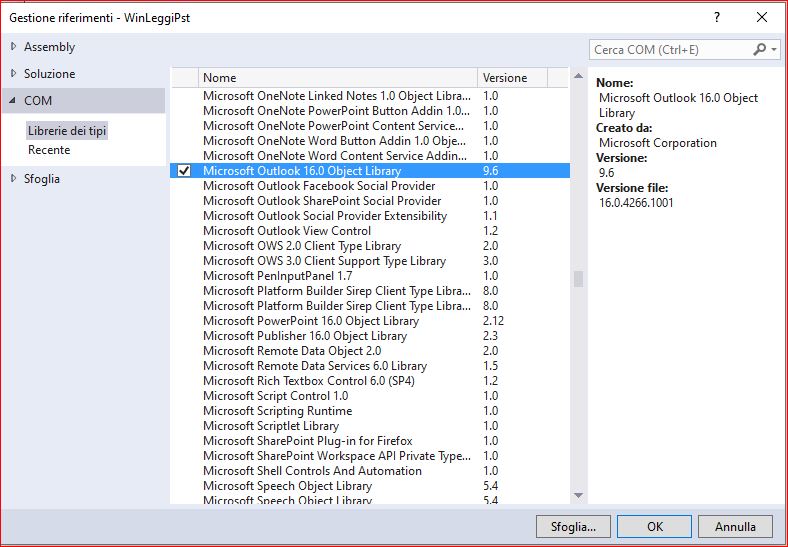Screen dimensions: 788x547
Task: Collapse the COM tree node
Action: pyautogui.click(x=13, y=101)
